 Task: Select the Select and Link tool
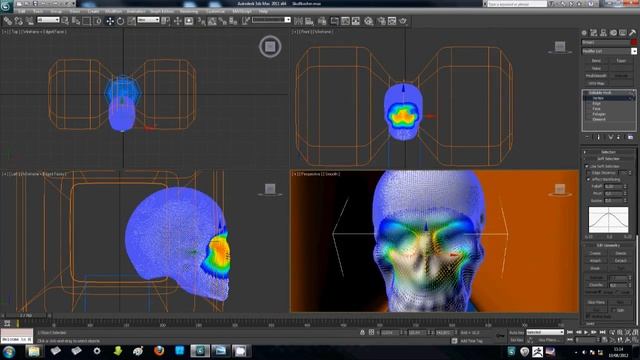point(8,21)
